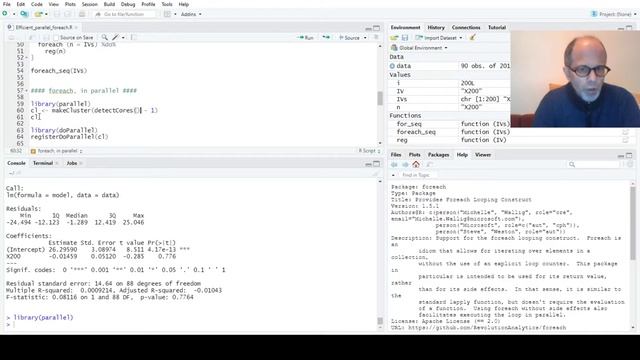Click the Help search field
The width and height of the screenshot is (640, 360).
tap(593, 164)
